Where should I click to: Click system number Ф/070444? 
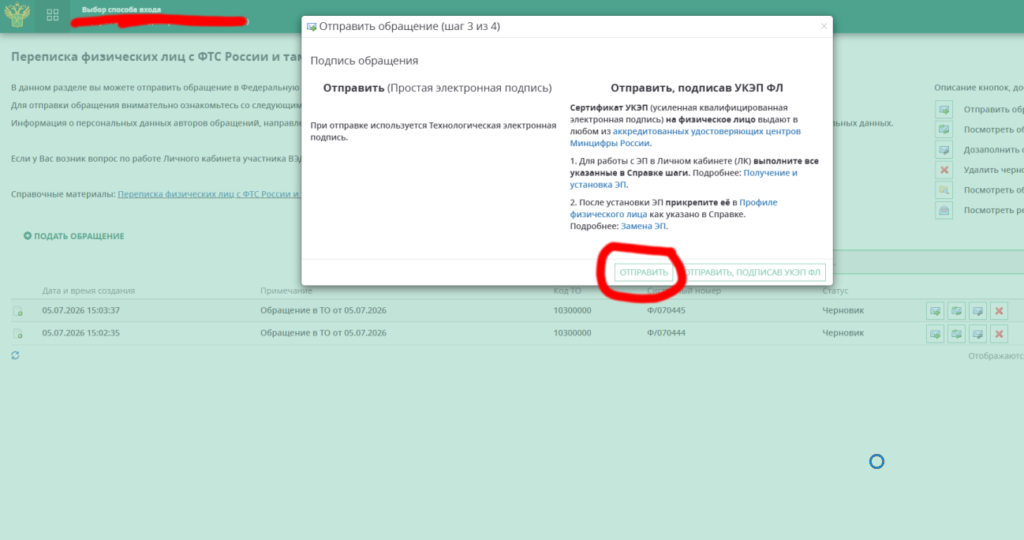coord(666,332)
